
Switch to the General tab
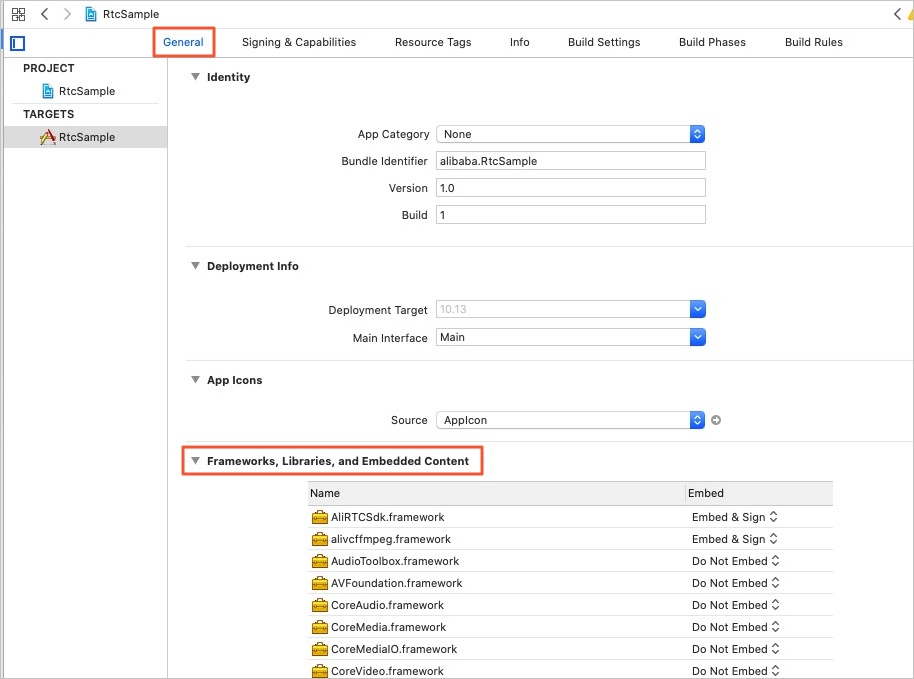point(183,42)
